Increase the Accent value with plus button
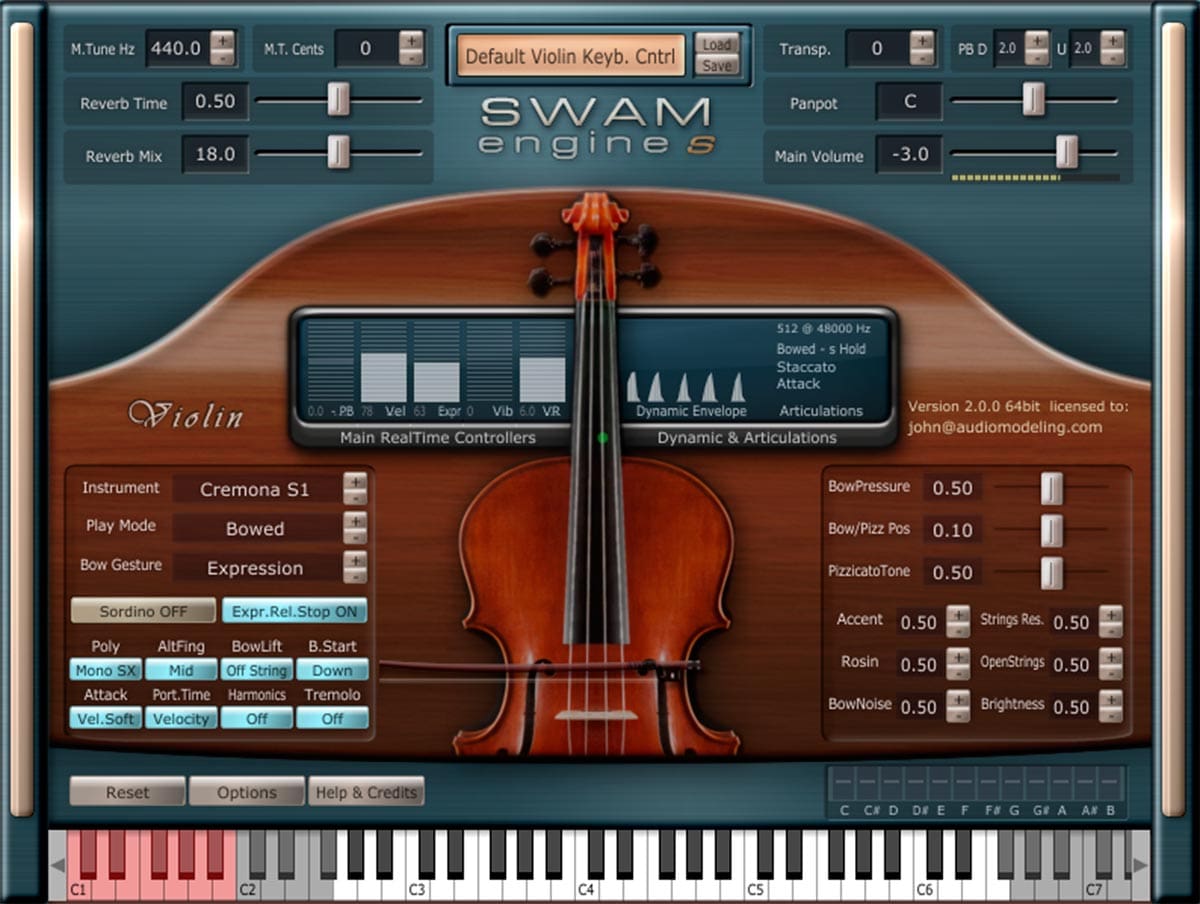 (957, 614)
